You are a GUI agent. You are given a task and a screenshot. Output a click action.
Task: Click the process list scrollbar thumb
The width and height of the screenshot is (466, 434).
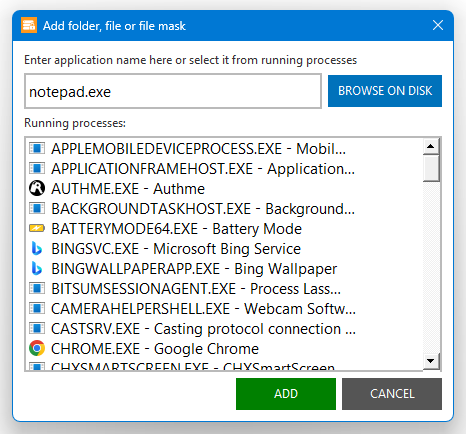click(431, 168)
